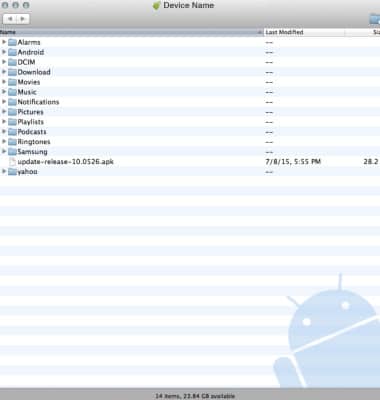Viewport: 380px width, 400px height.
Task: Click the Android icon in title bar
Action: 156,5
